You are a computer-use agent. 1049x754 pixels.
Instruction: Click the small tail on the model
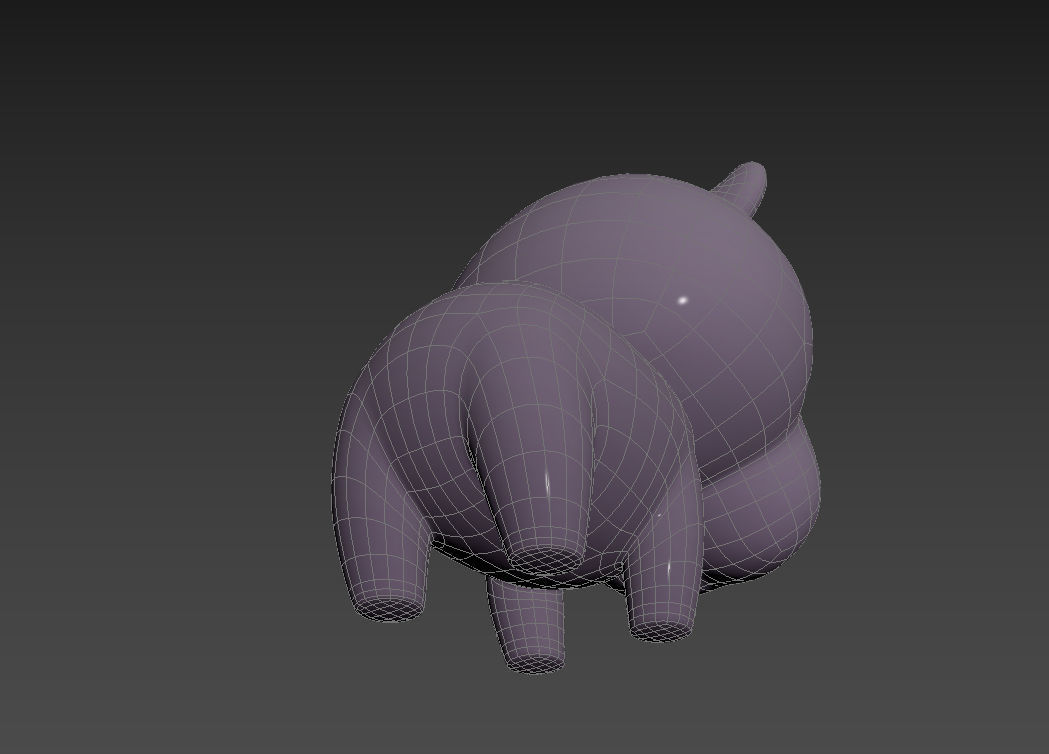pos(741,187)
